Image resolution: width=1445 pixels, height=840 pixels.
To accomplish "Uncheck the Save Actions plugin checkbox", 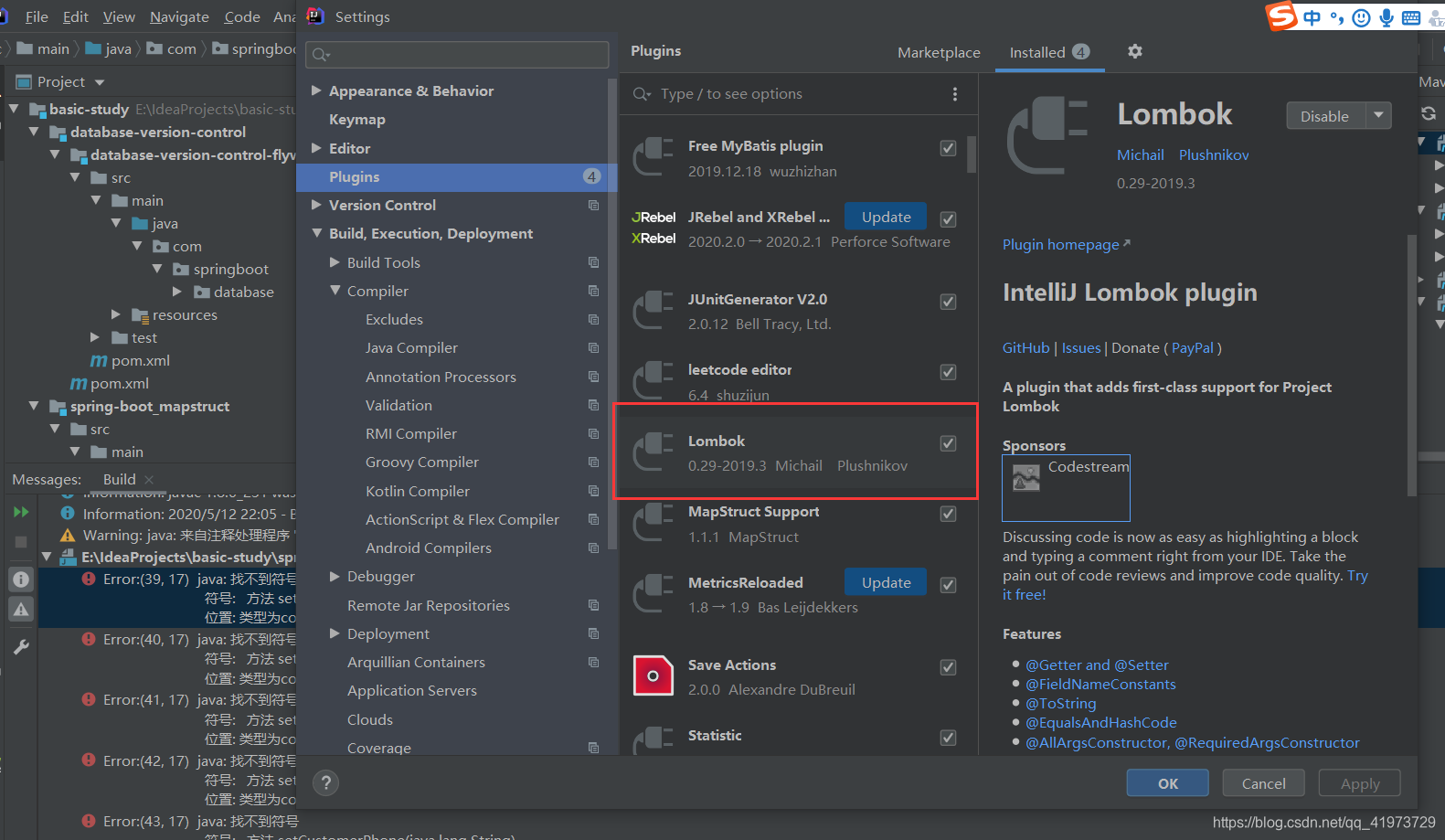I will [949, 667].
